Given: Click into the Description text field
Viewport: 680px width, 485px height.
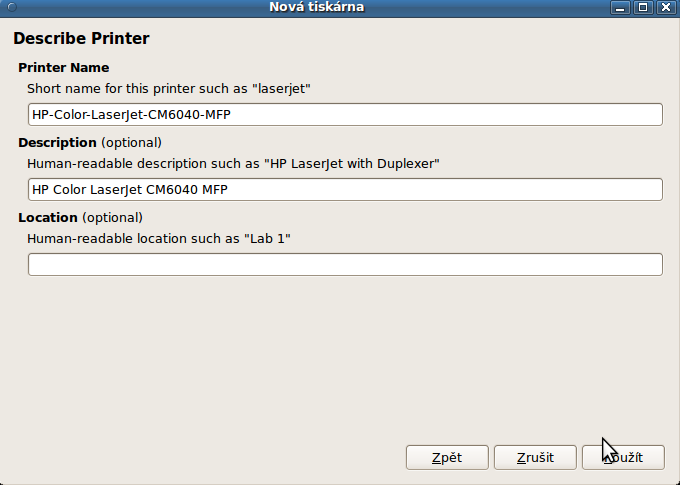Looking at the screenshot, I should [x=345, y=189].
